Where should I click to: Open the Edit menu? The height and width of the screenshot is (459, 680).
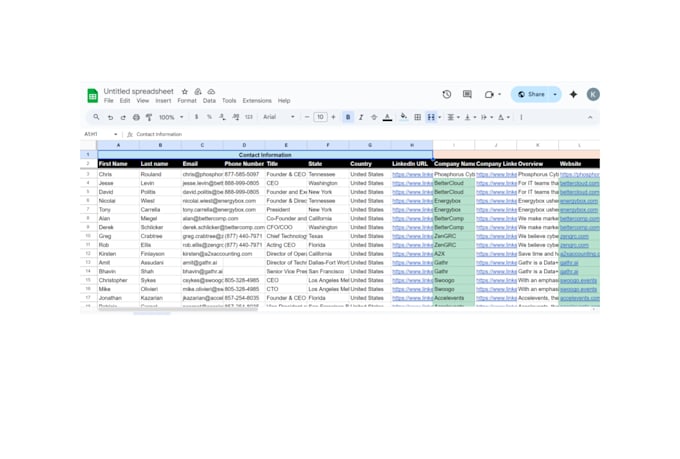click(x=125, y=101)
